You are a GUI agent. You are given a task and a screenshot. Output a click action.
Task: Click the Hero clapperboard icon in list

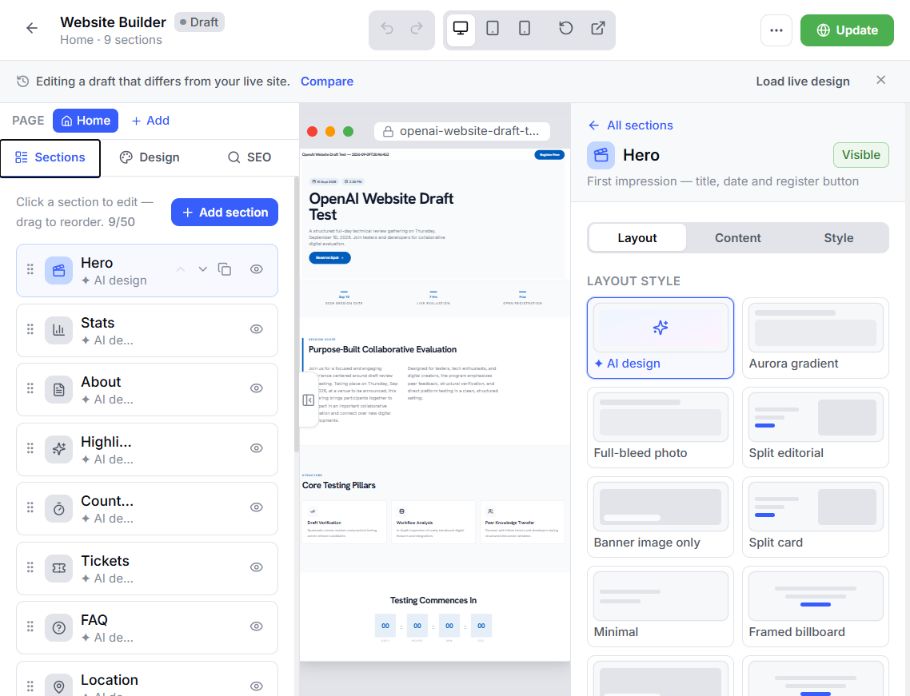(x=59, y=271)
